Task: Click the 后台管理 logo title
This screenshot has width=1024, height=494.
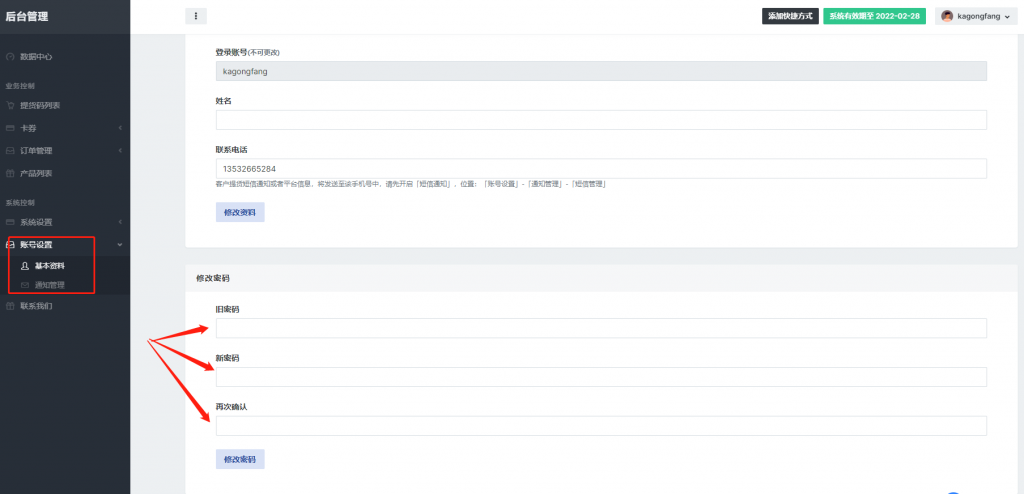Action: [x=27, y=17]
